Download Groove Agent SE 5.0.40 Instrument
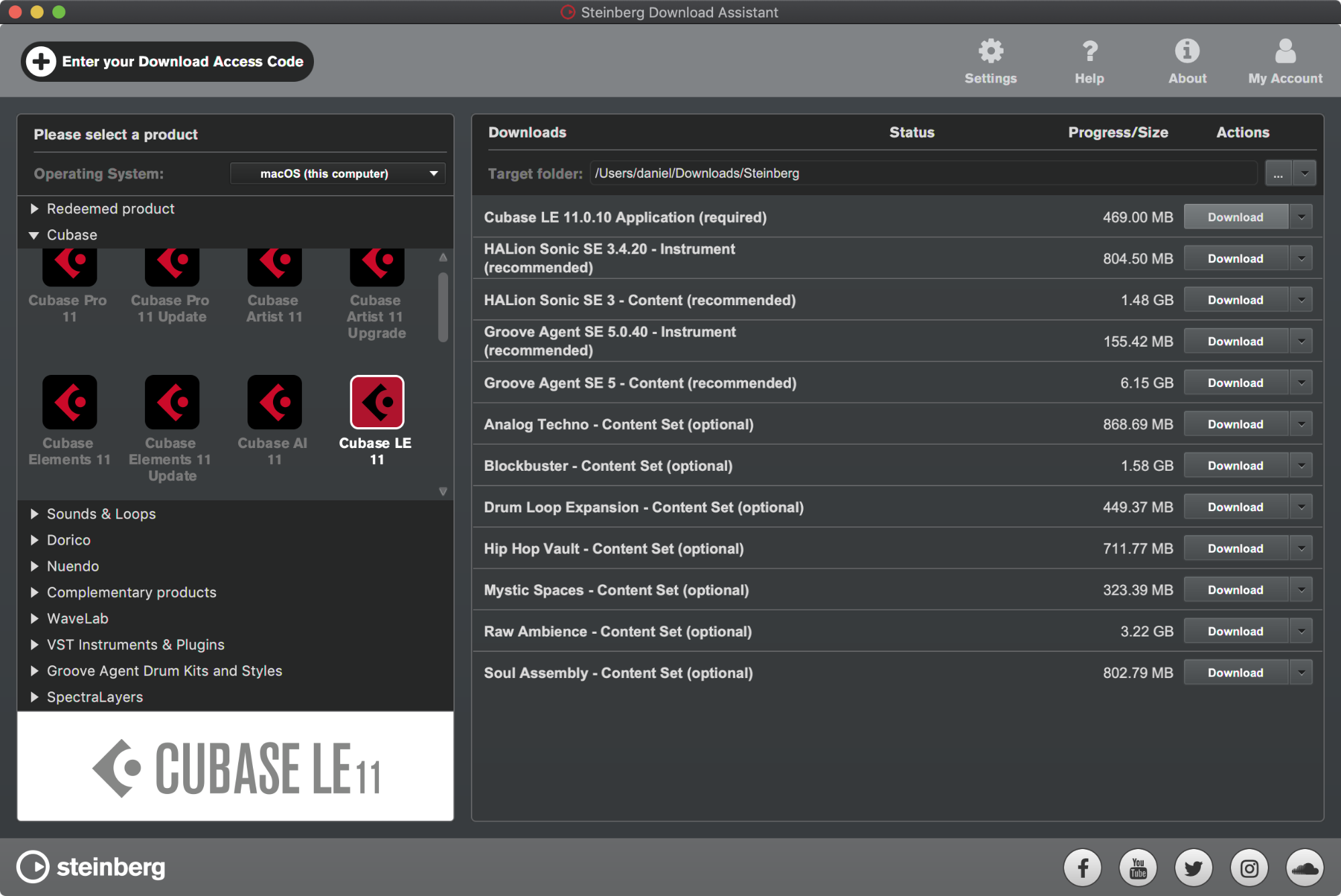This screenshot has width=1341, height=896. point(1236,341)
